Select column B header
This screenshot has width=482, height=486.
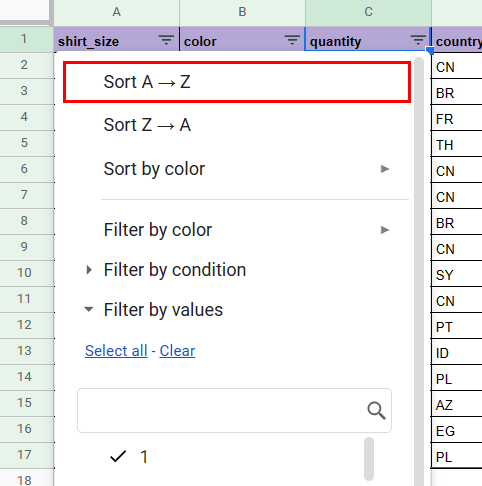tap(242, 12)
